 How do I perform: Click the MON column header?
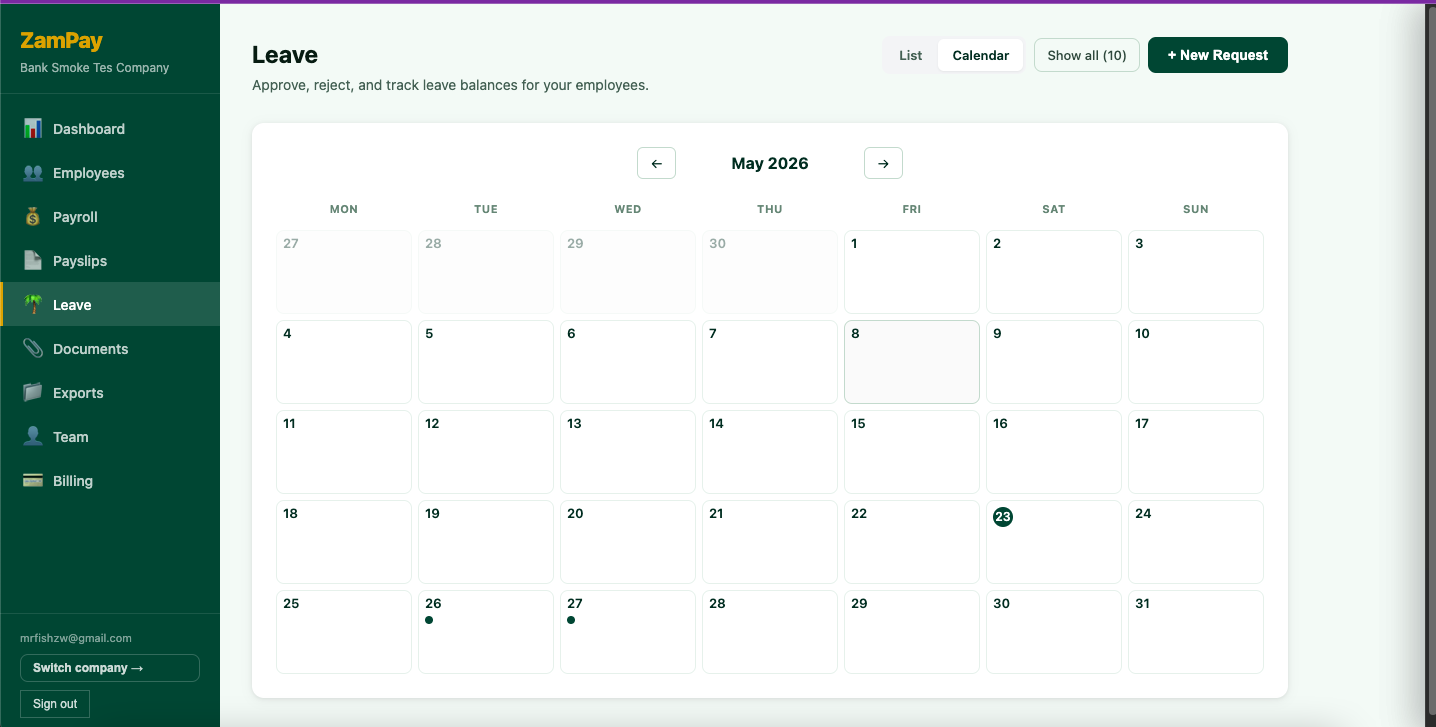344,209
